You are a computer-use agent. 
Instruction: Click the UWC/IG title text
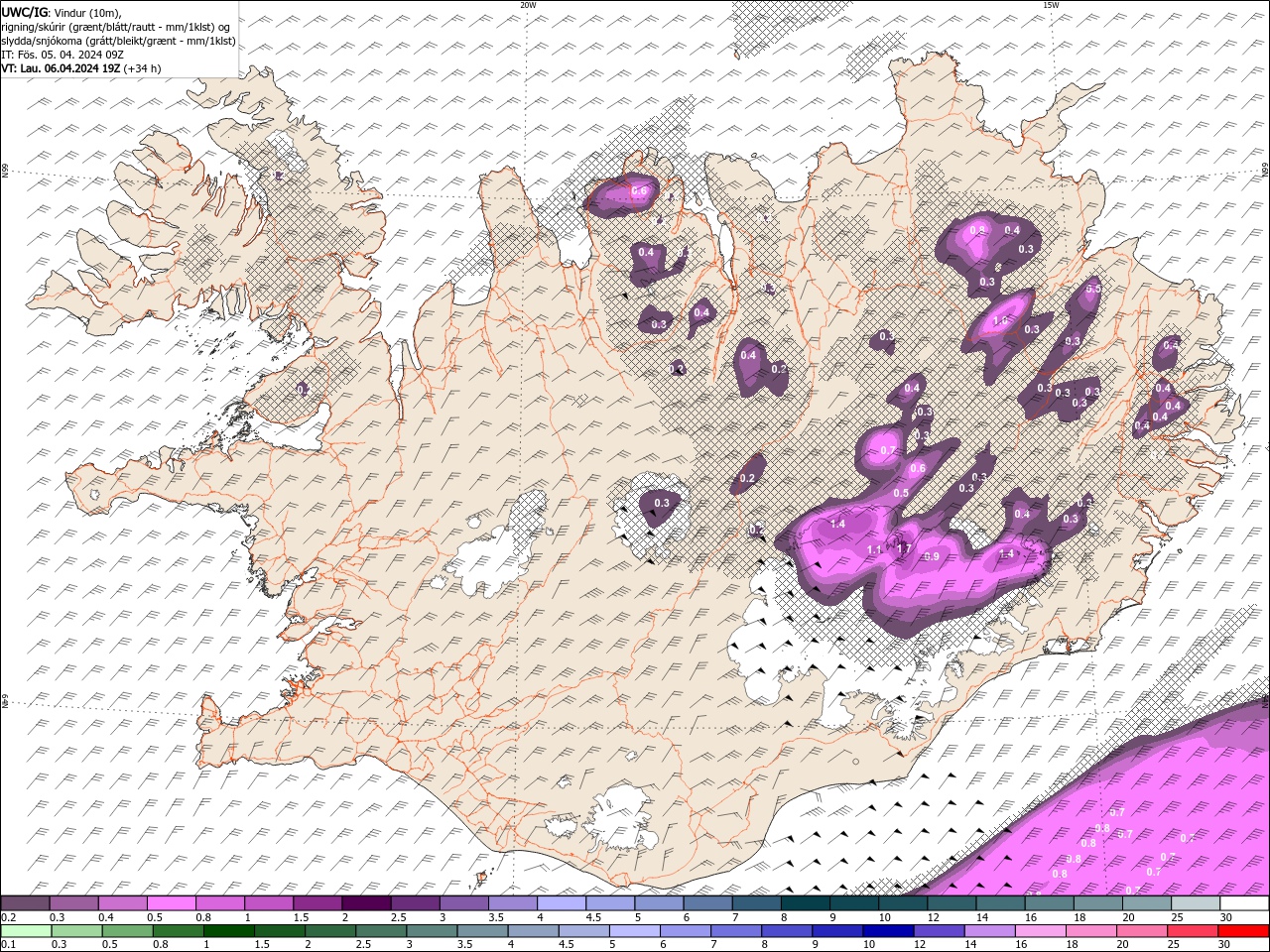[25, 12]
